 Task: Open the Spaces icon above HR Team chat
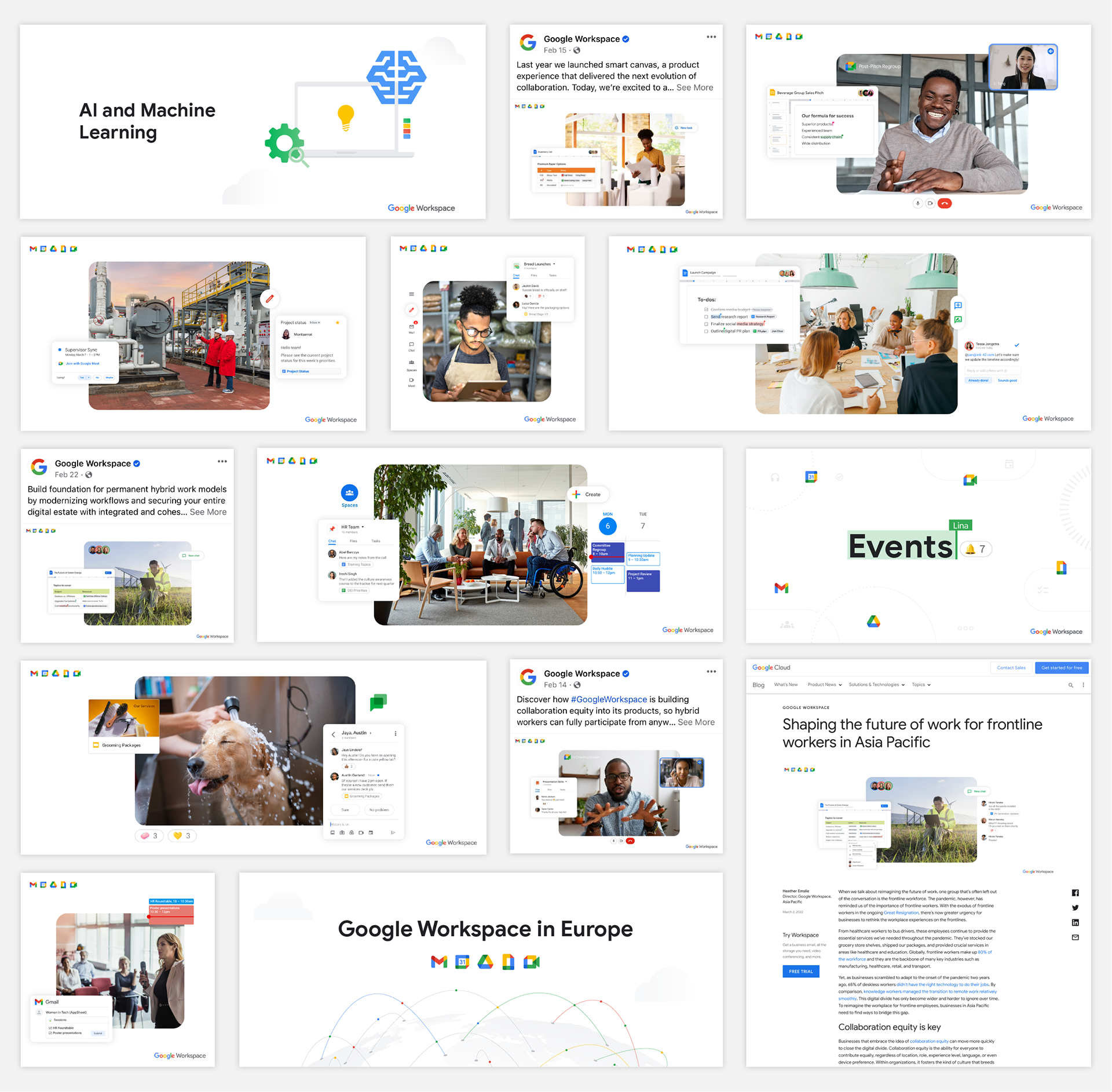(349, 493)
